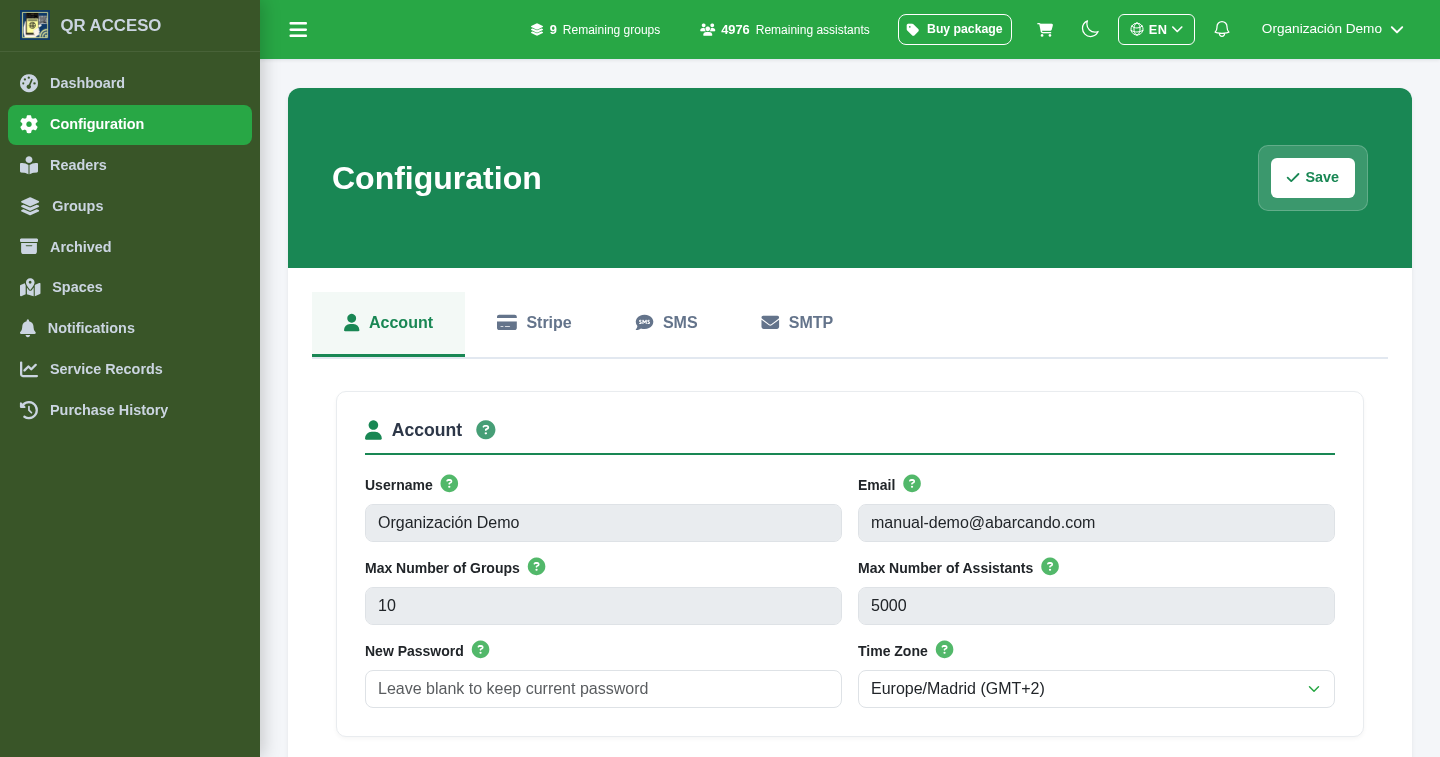Click help icon next to Username

coord(449,483)
